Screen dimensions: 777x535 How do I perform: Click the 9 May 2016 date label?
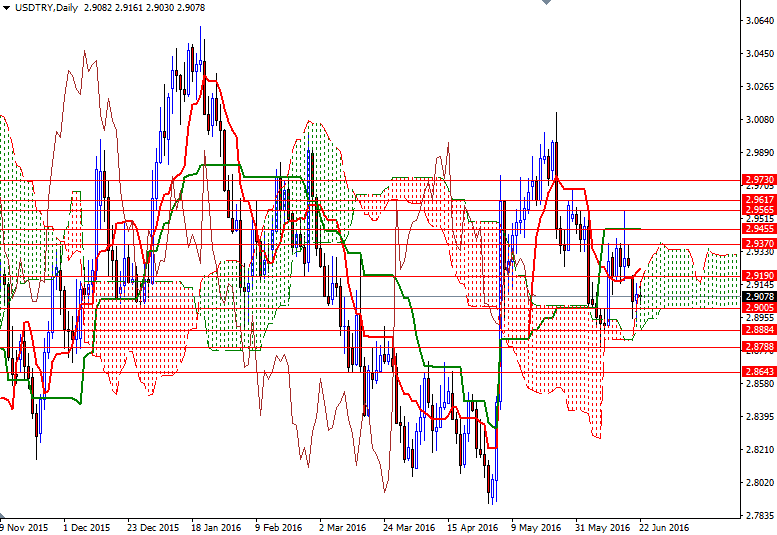536,528
